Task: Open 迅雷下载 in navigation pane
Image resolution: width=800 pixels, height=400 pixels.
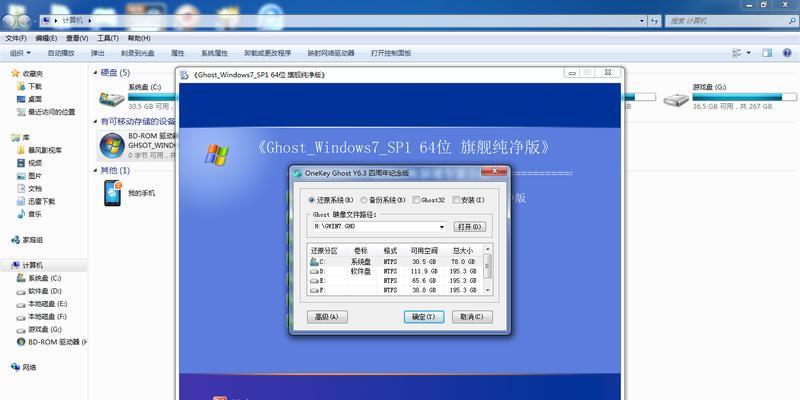Action: coord(41,202)
